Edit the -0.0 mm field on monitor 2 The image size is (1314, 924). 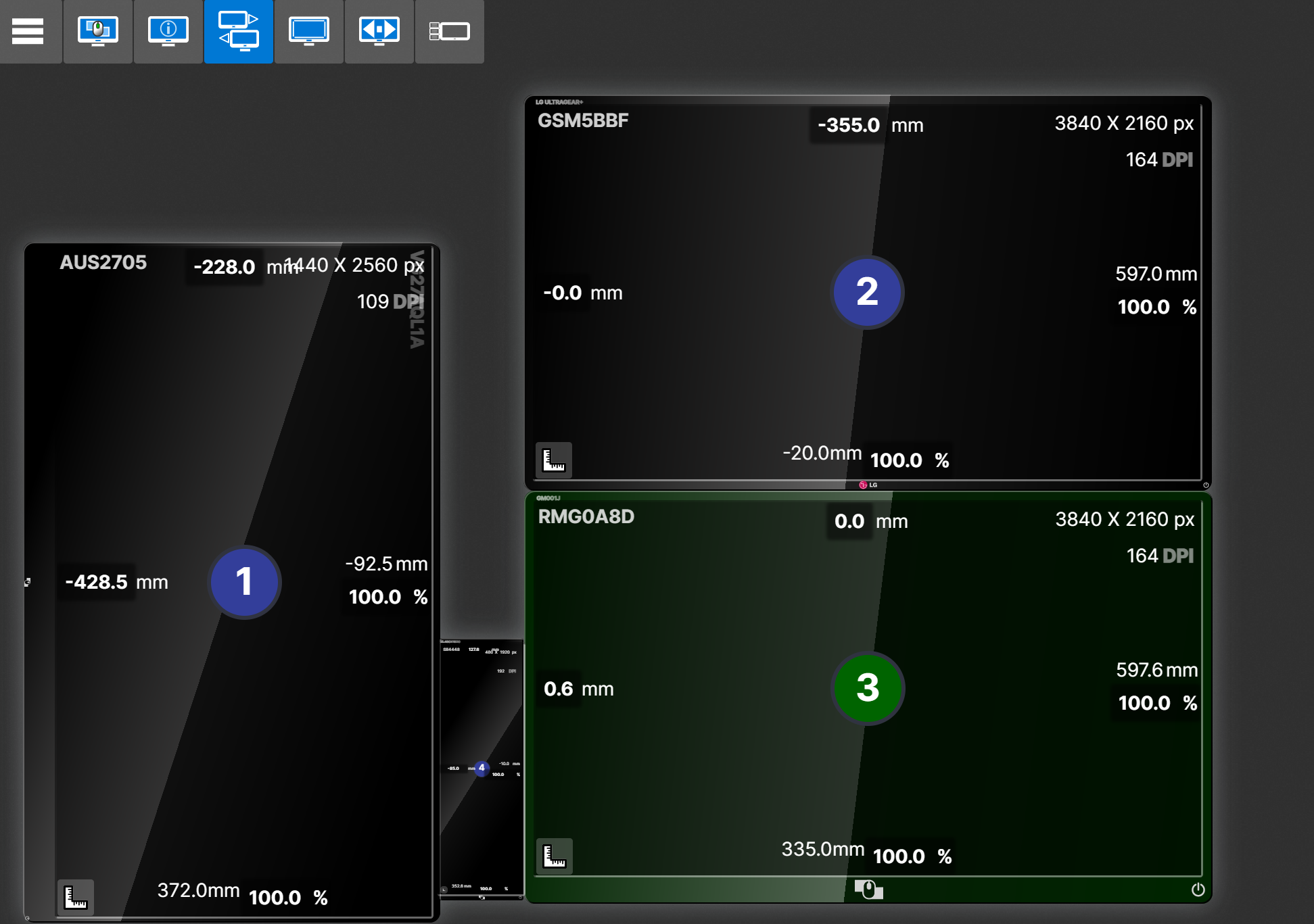(x=563, y=293)
